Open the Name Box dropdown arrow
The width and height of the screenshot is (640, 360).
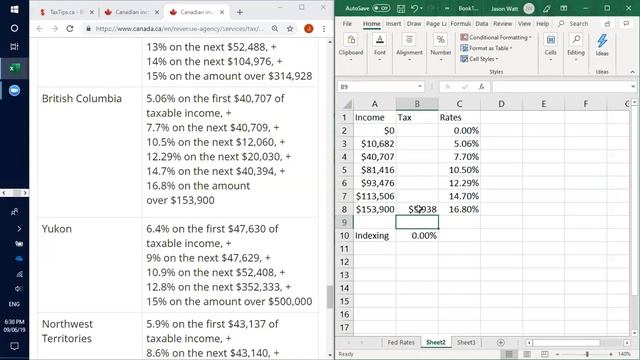[x=420, y=87]
